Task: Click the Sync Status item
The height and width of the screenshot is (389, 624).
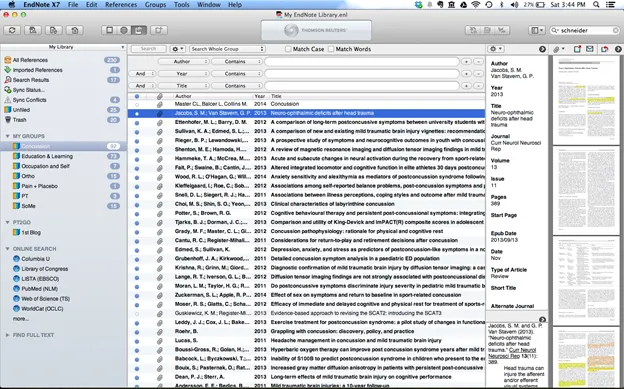Action: click(28, 90)
